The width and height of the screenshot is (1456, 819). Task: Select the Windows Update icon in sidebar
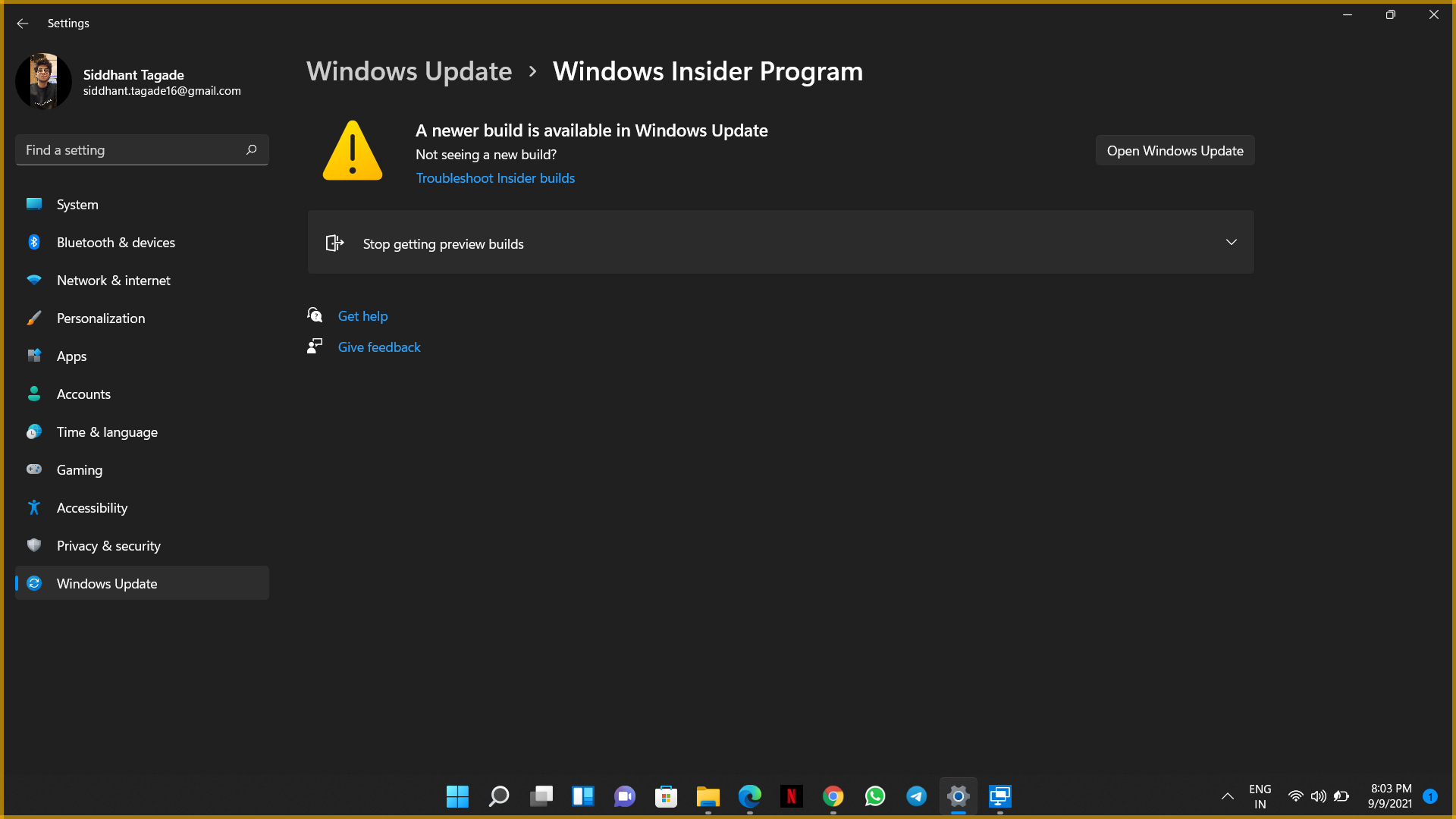(x=34, y=583)
